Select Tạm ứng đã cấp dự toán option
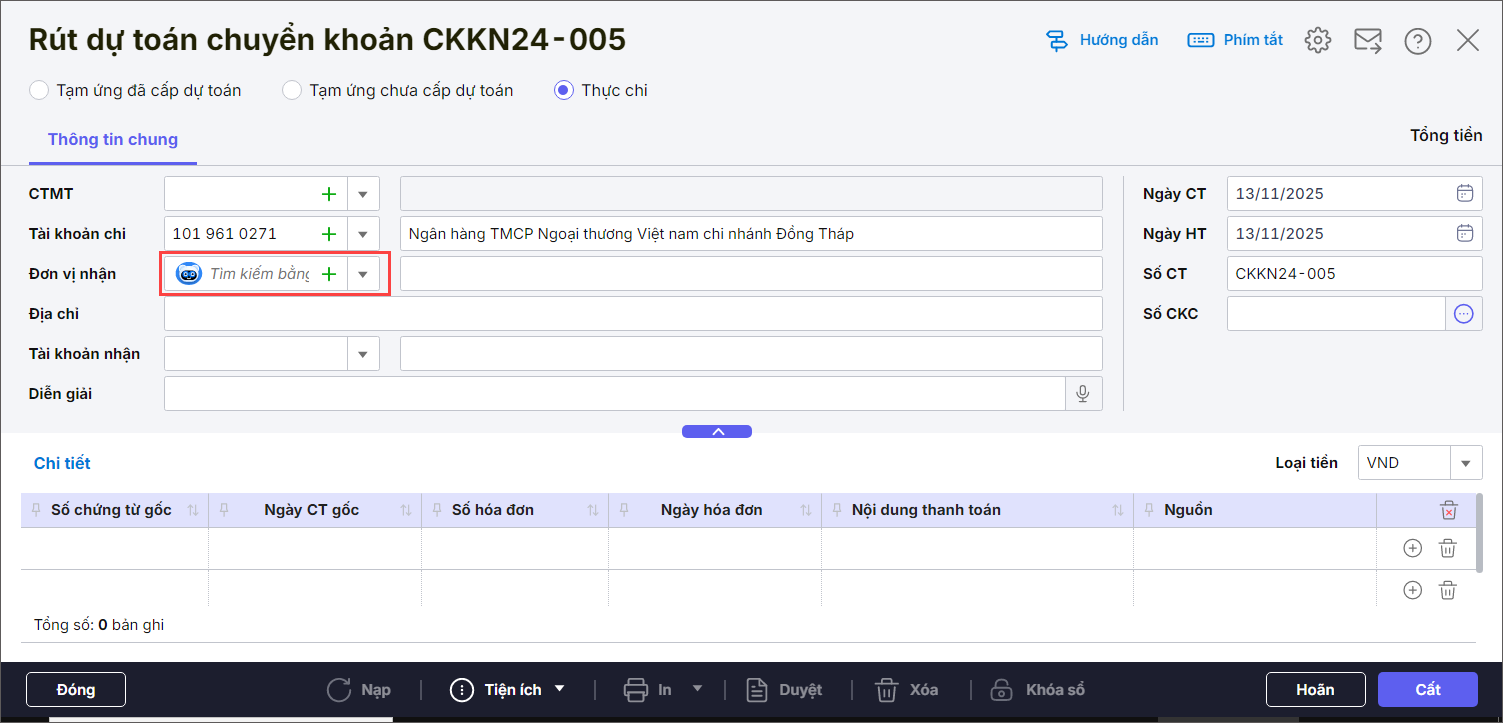Screen dimensions: 1503x723 (39, 91)
